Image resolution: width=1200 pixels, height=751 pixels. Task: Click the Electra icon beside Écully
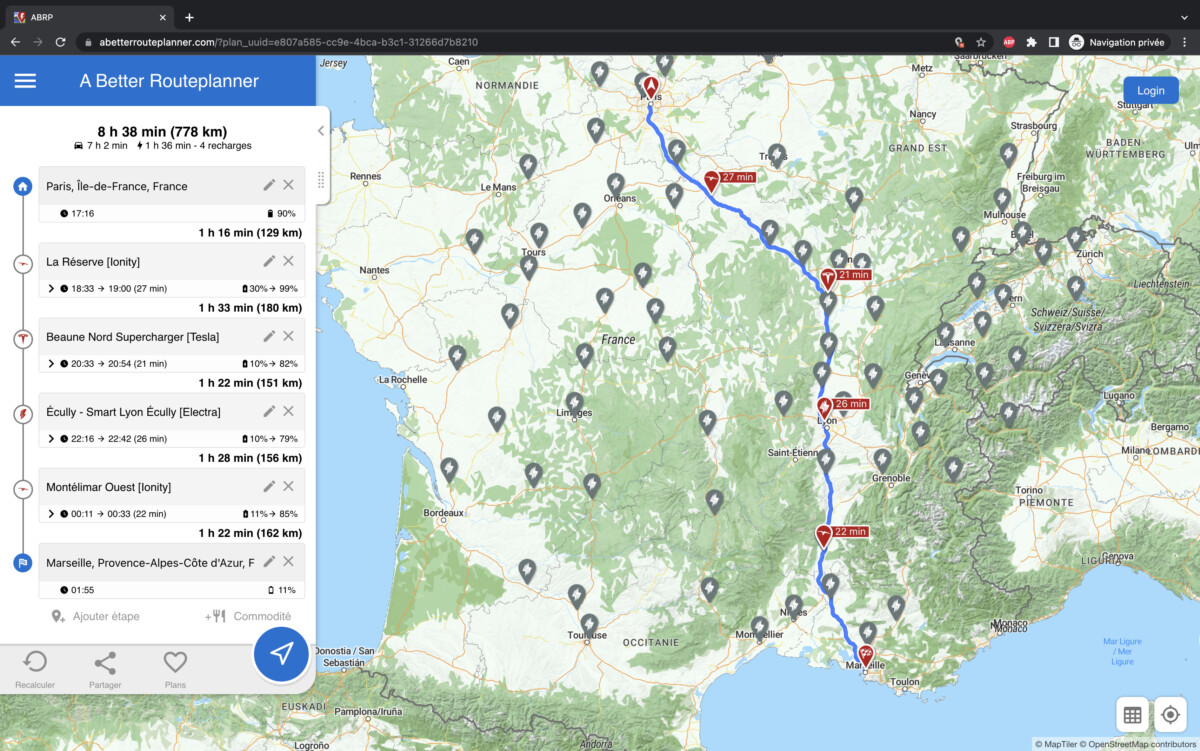[22, 413]
